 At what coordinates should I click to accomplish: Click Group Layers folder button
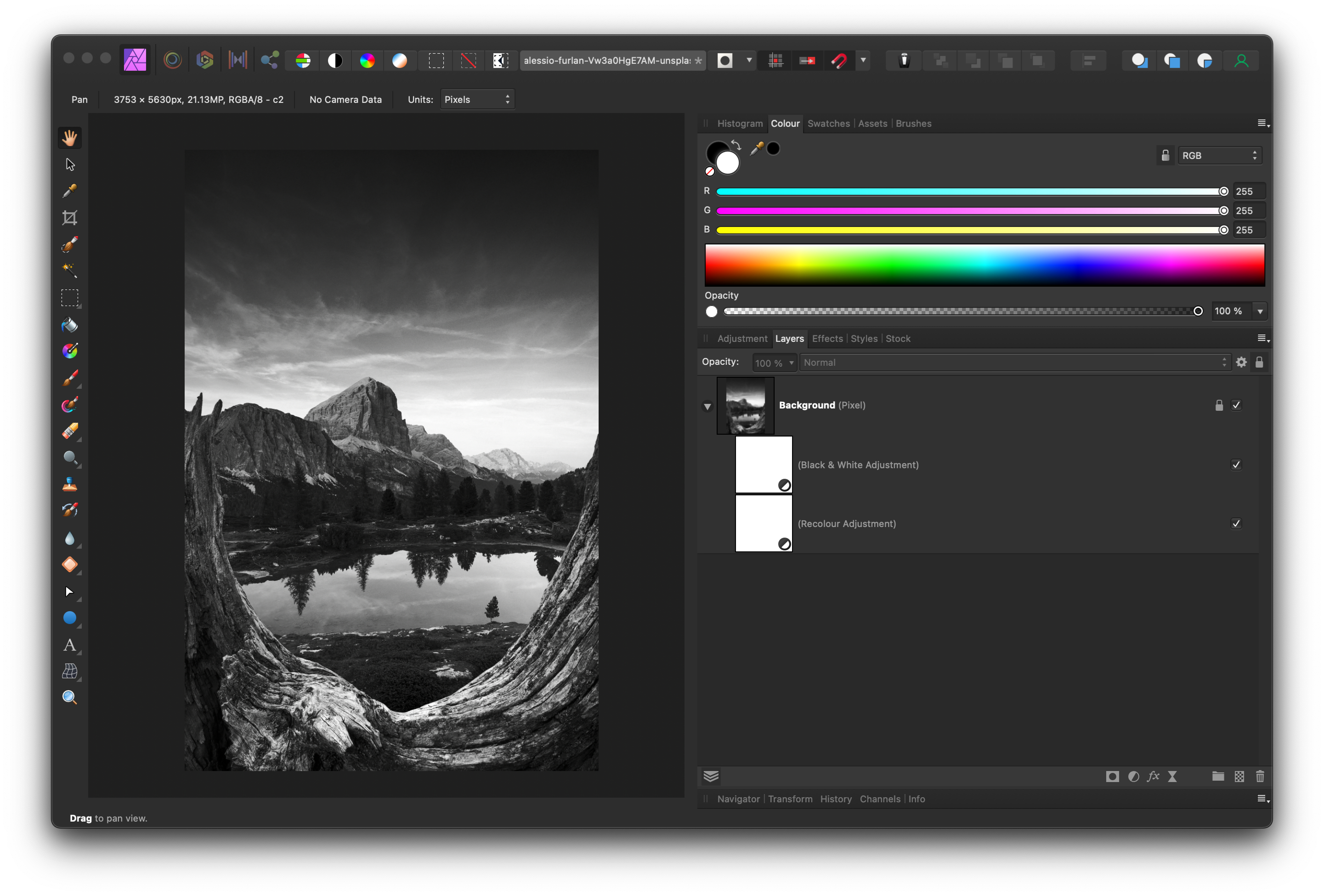click(1218, 777)
